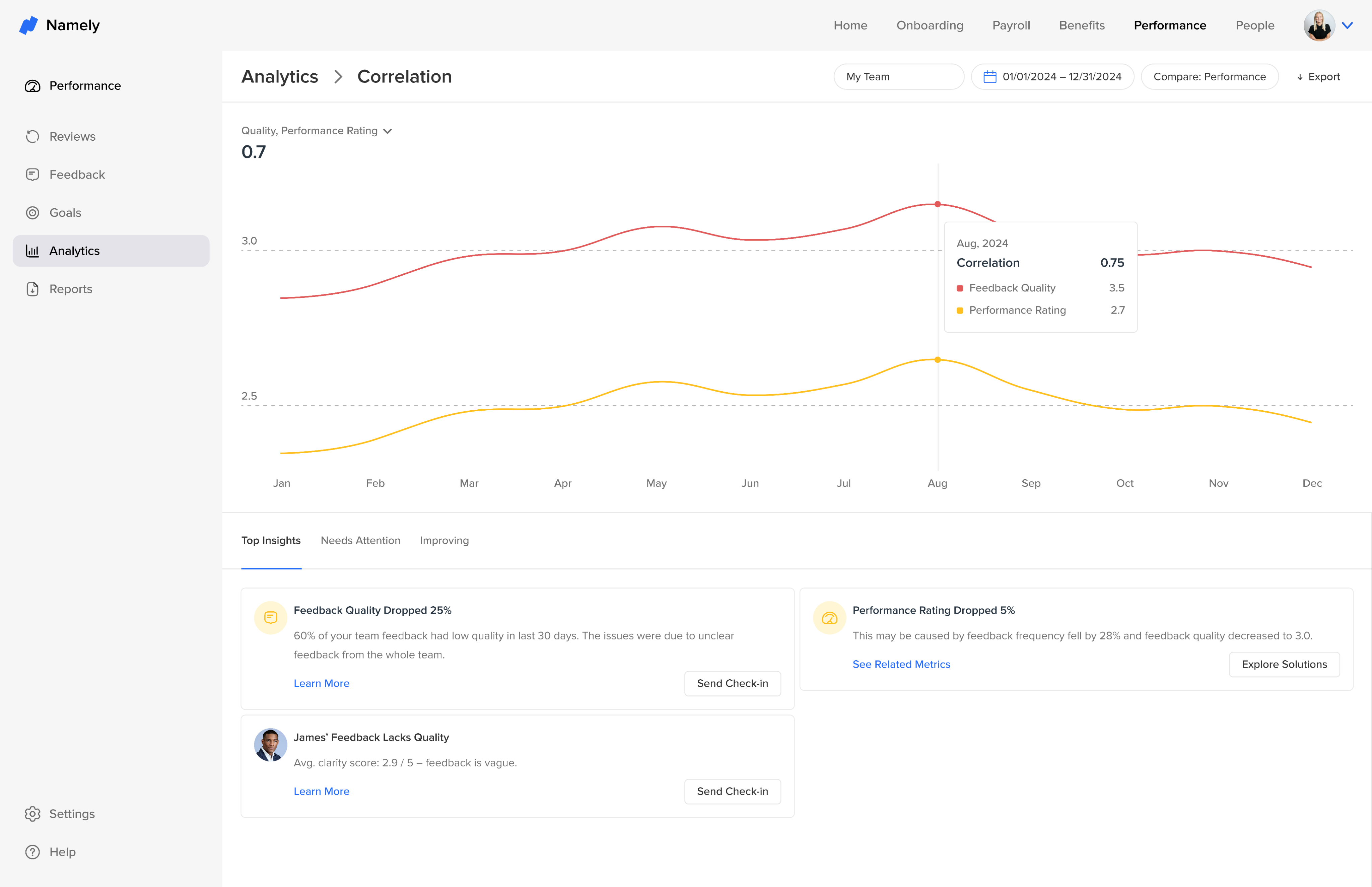Open the Compare: Performance dropdown
Screen dimensions: 1372x887
1209,77
